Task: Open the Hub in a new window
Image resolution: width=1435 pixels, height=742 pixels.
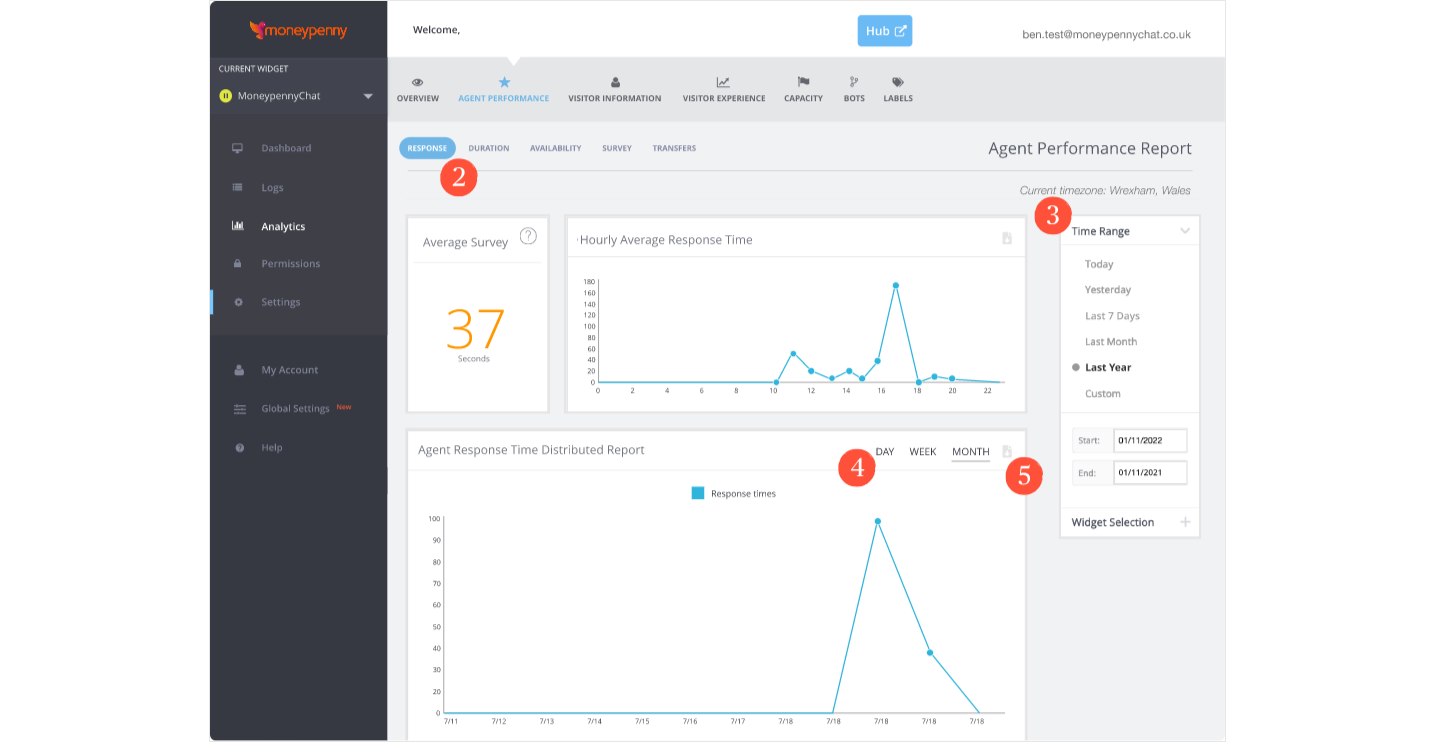Action: (884, 31)
